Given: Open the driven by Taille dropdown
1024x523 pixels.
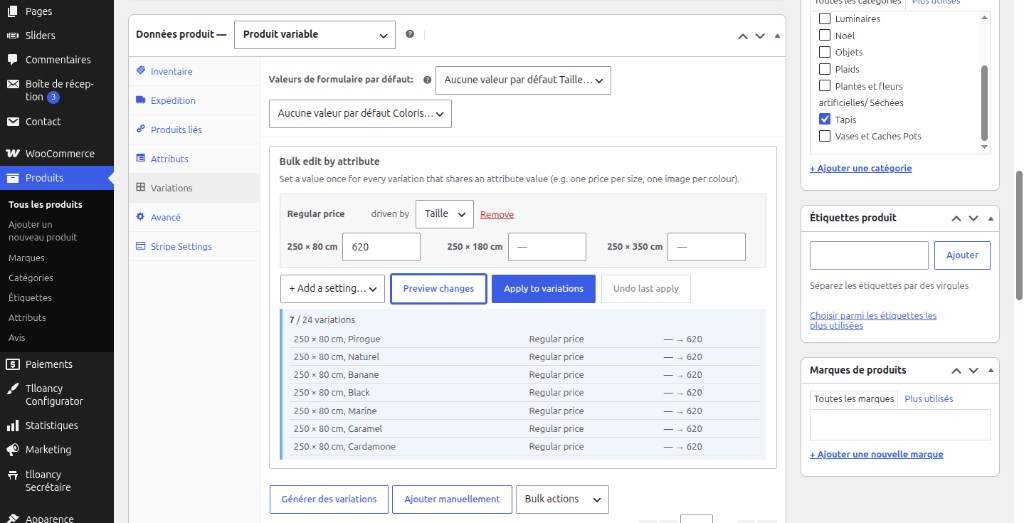Looking at the screenshot, I should tap(444, 214).
